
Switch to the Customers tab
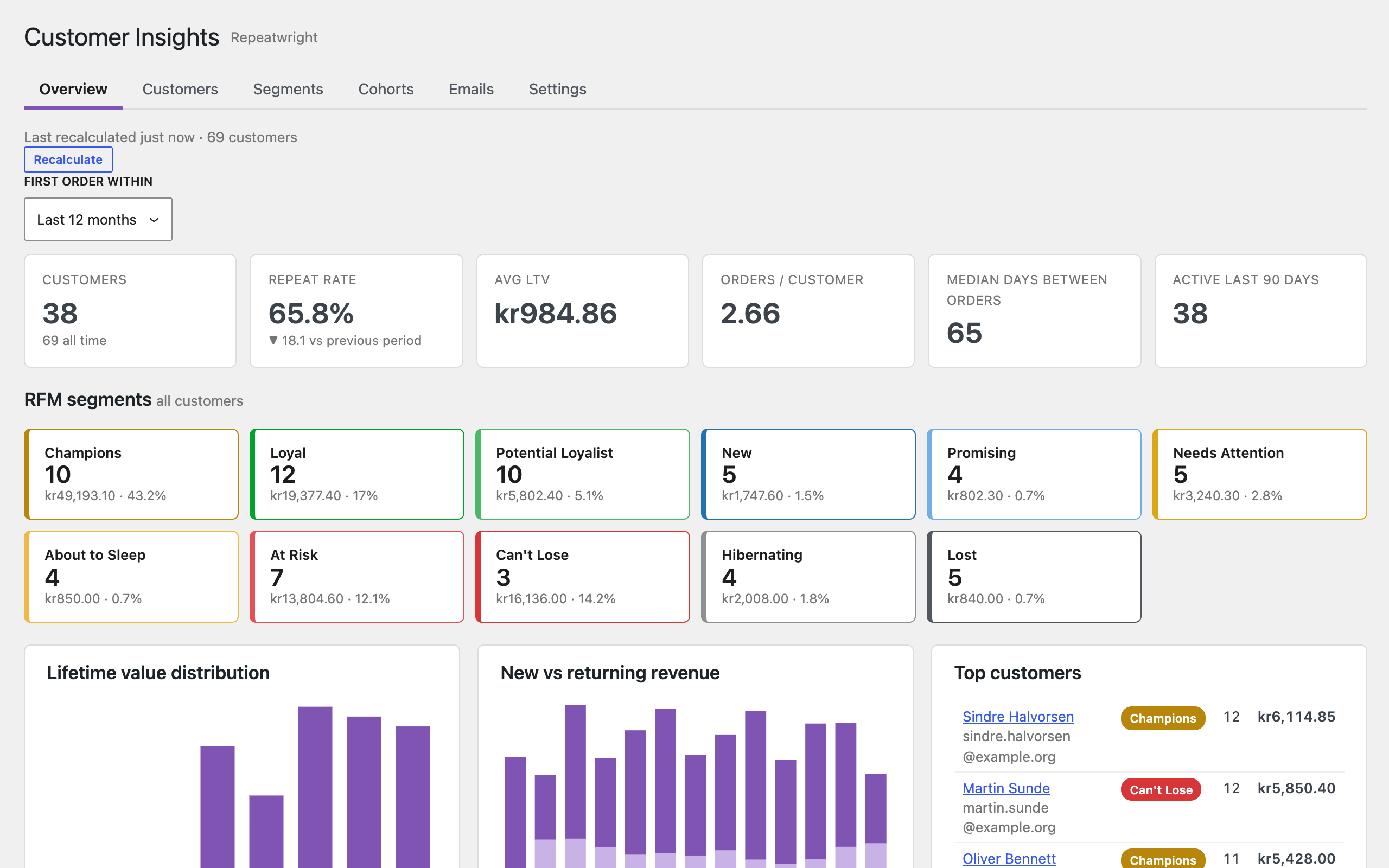180,89
